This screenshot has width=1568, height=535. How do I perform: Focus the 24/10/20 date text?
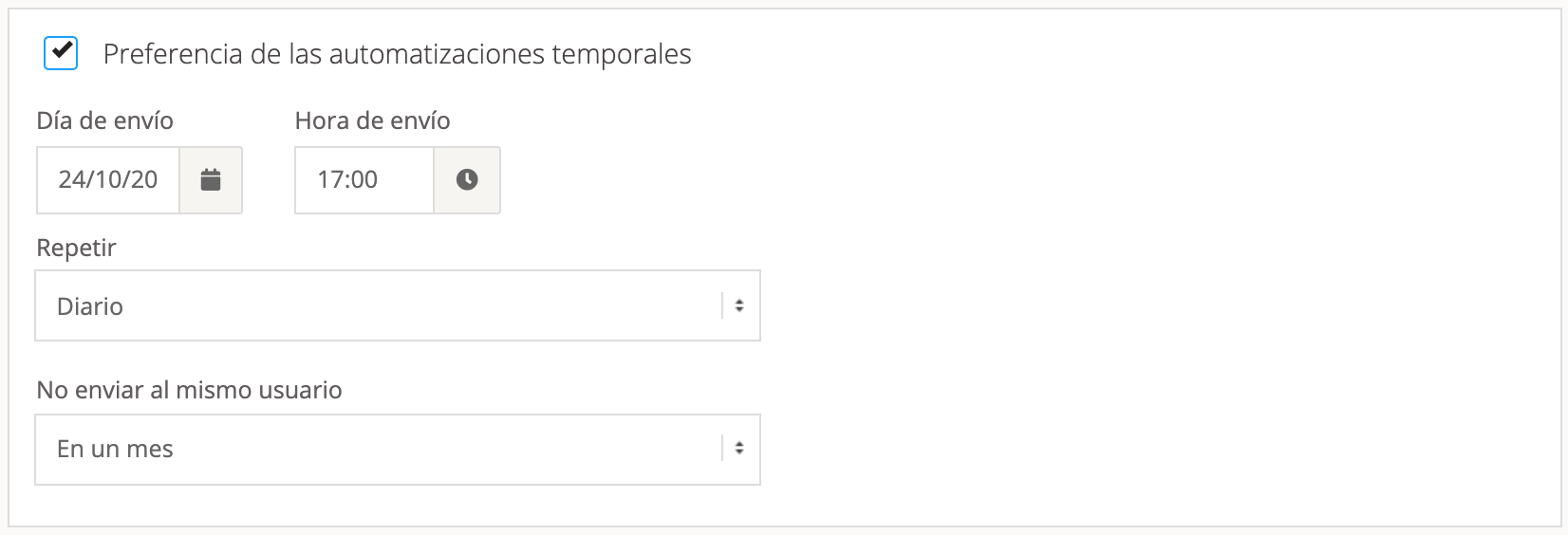(107, 179)
